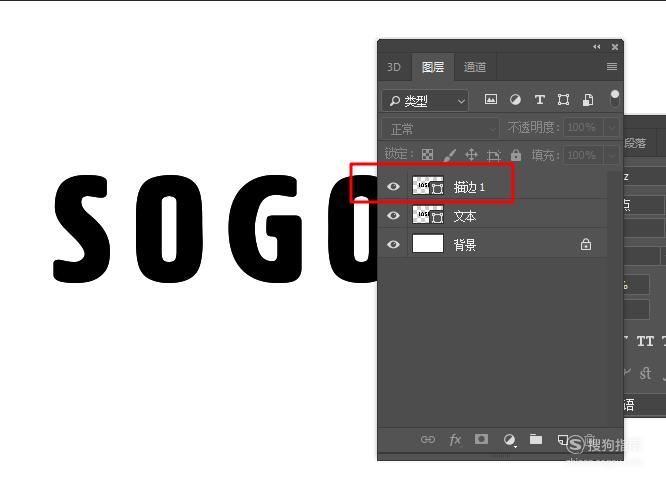
Task: Expand the 不透明度 slider arrow
Action: tap(612, 127)
